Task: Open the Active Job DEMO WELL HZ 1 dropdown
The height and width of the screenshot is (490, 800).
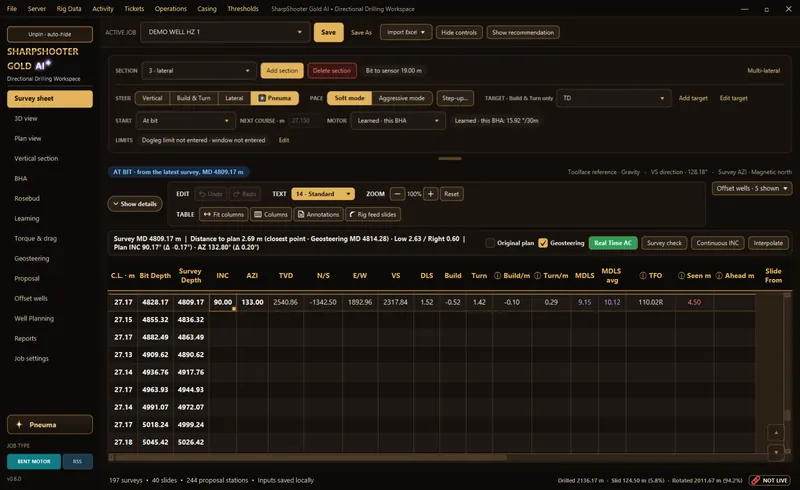Action: 225,32
